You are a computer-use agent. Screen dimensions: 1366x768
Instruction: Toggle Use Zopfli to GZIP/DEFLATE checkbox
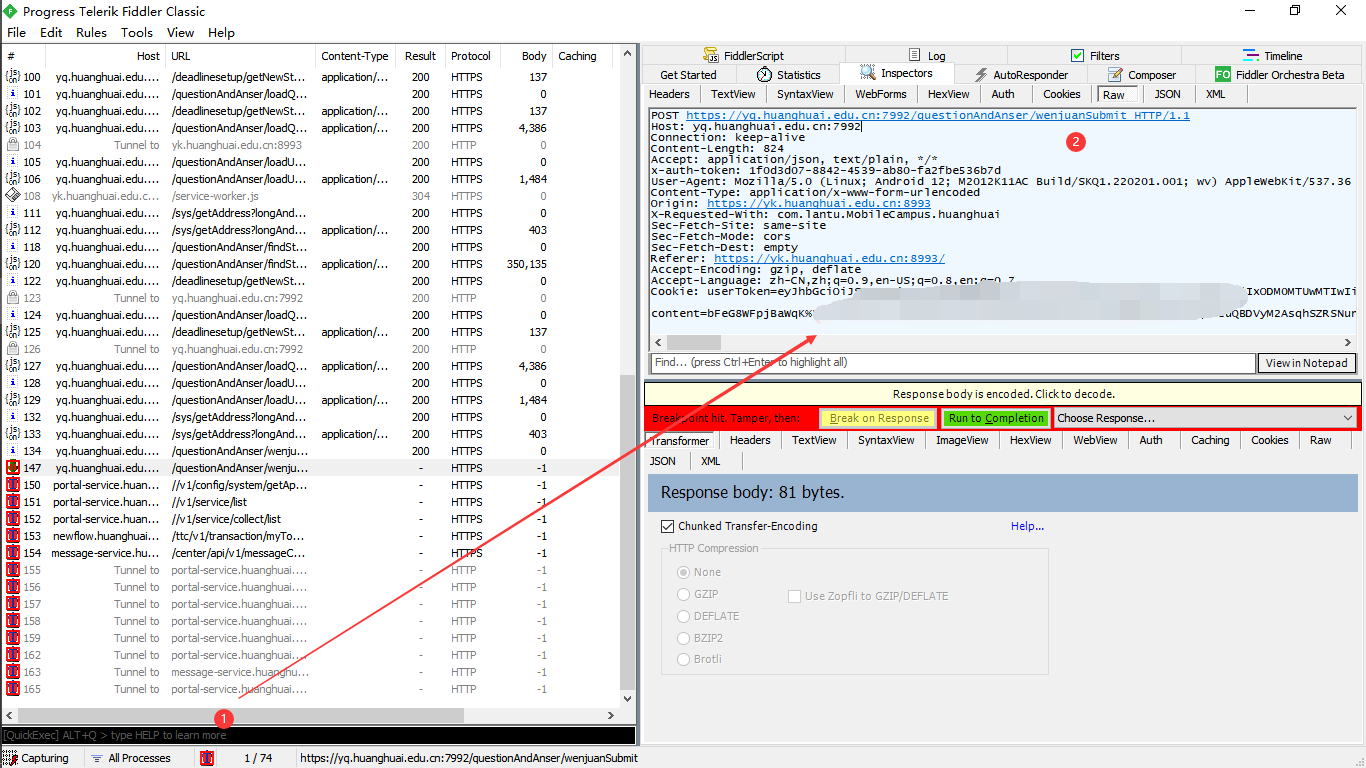(794, 596)
